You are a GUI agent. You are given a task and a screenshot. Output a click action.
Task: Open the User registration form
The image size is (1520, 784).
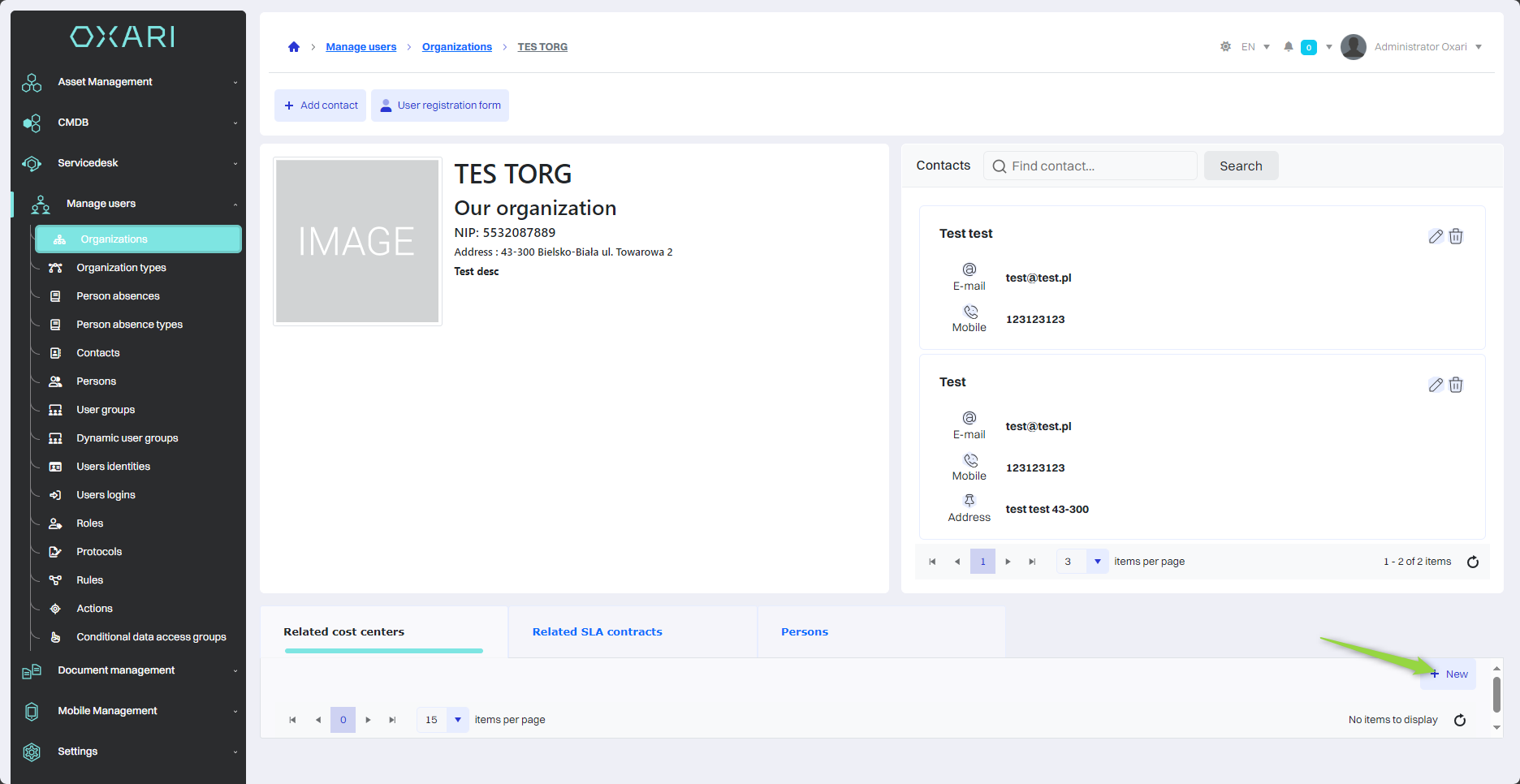[x=440, y=106]
